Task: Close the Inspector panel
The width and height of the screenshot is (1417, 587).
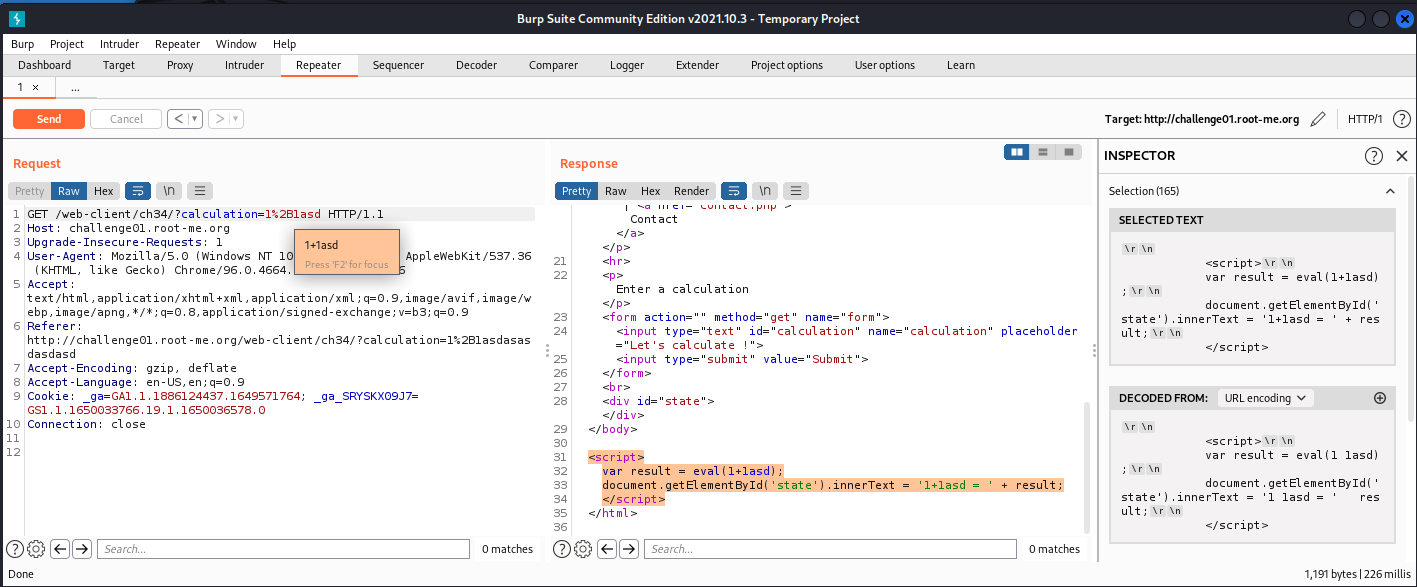Action: [1401, 156]
